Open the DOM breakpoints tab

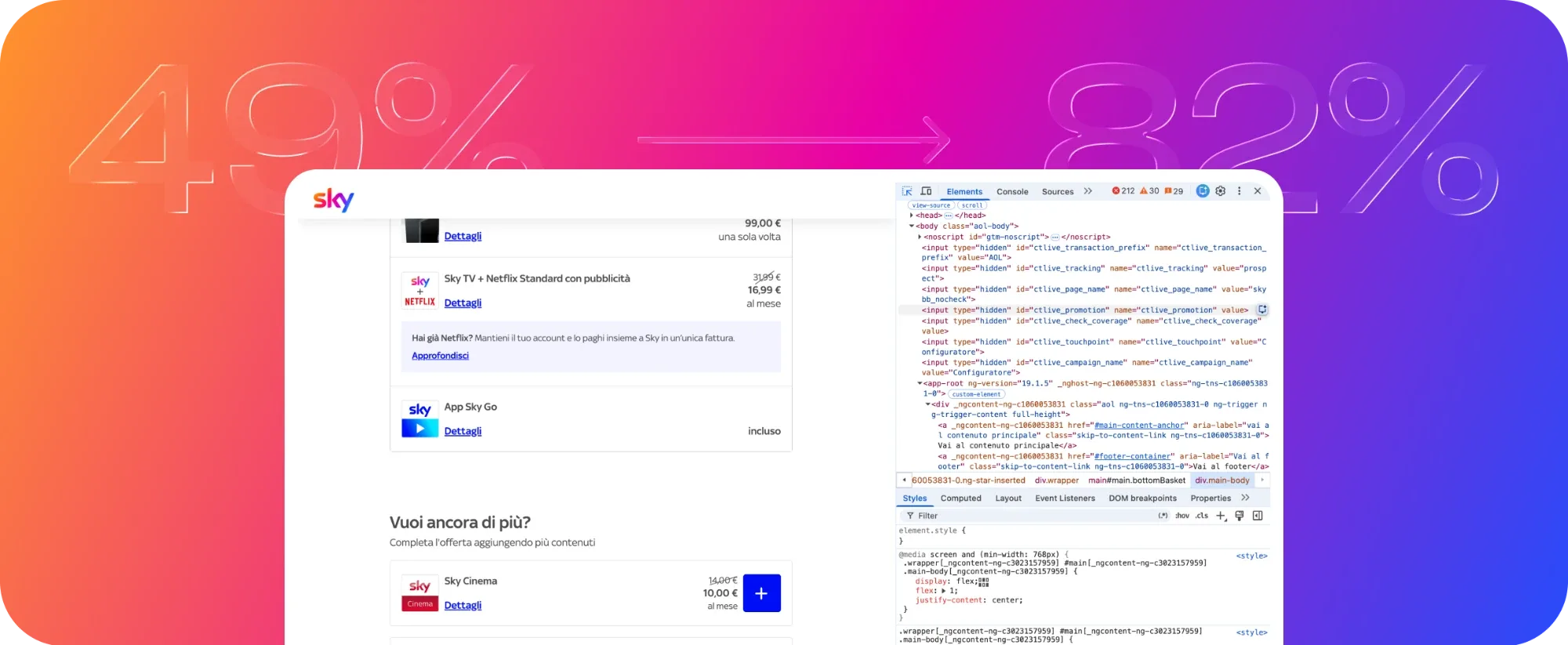pos(1142,498)
